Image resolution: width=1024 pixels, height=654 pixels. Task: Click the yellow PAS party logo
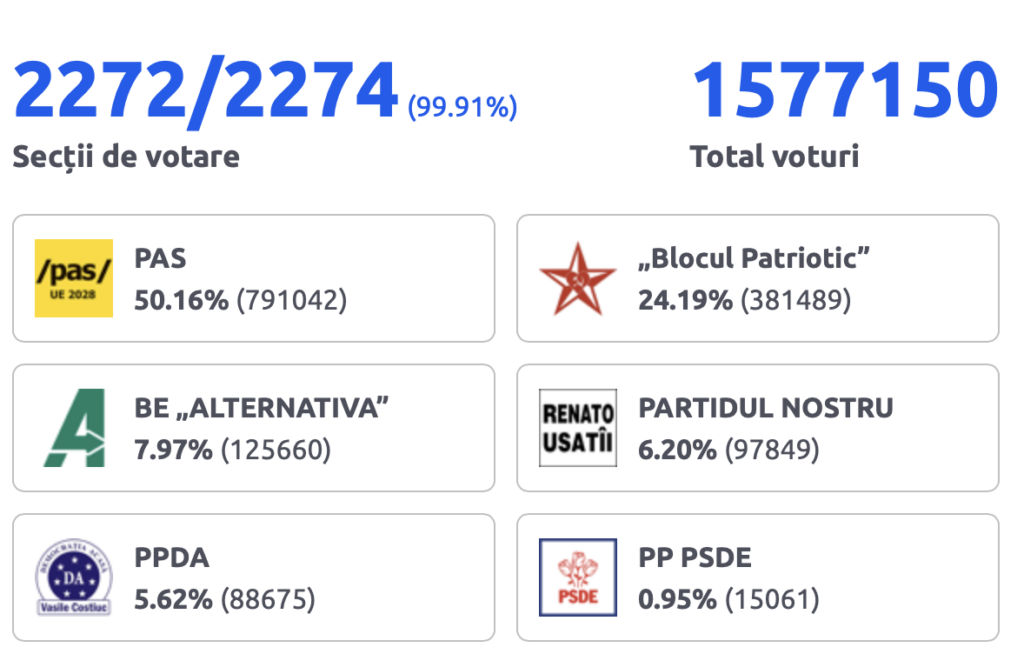(x=74, y=278)
